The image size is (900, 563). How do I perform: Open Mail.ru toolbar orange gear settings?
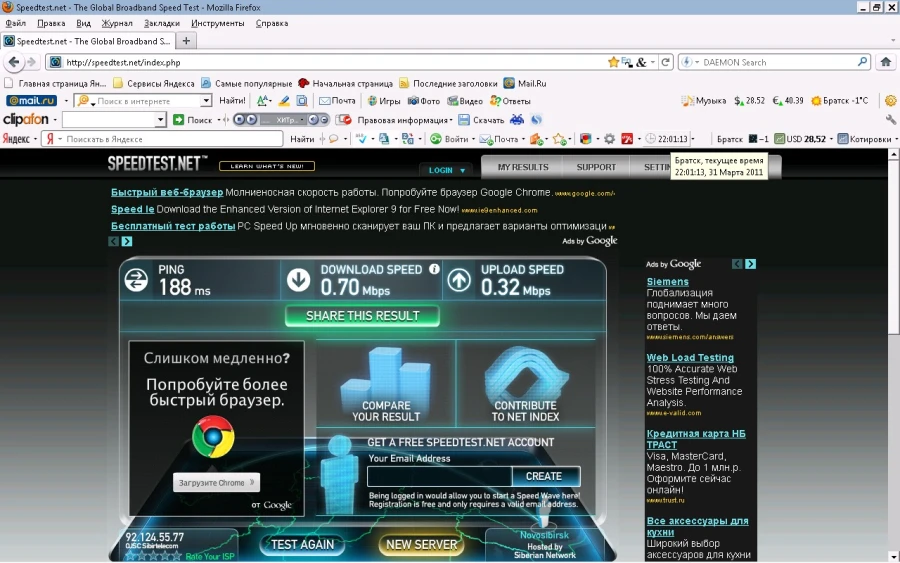pyautogui.click(x=890, y=101)
